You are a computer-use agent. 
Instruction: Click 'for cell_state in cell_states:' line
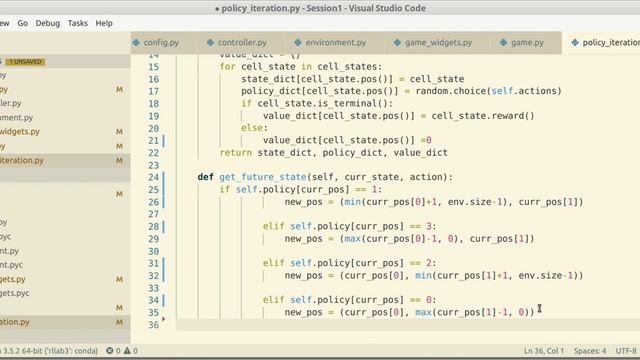coord(301,67)
